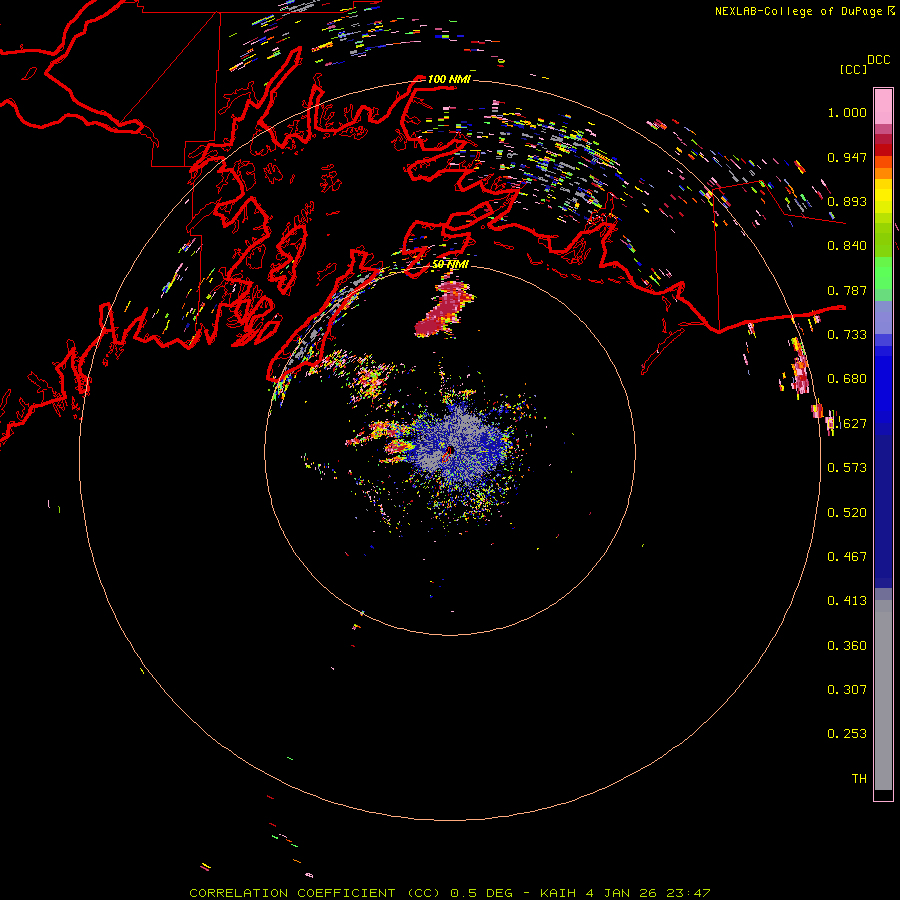The height and width of the screenshot is (900, 900).
Task: Select the 1.000 scale value
Action: [847, 112]
